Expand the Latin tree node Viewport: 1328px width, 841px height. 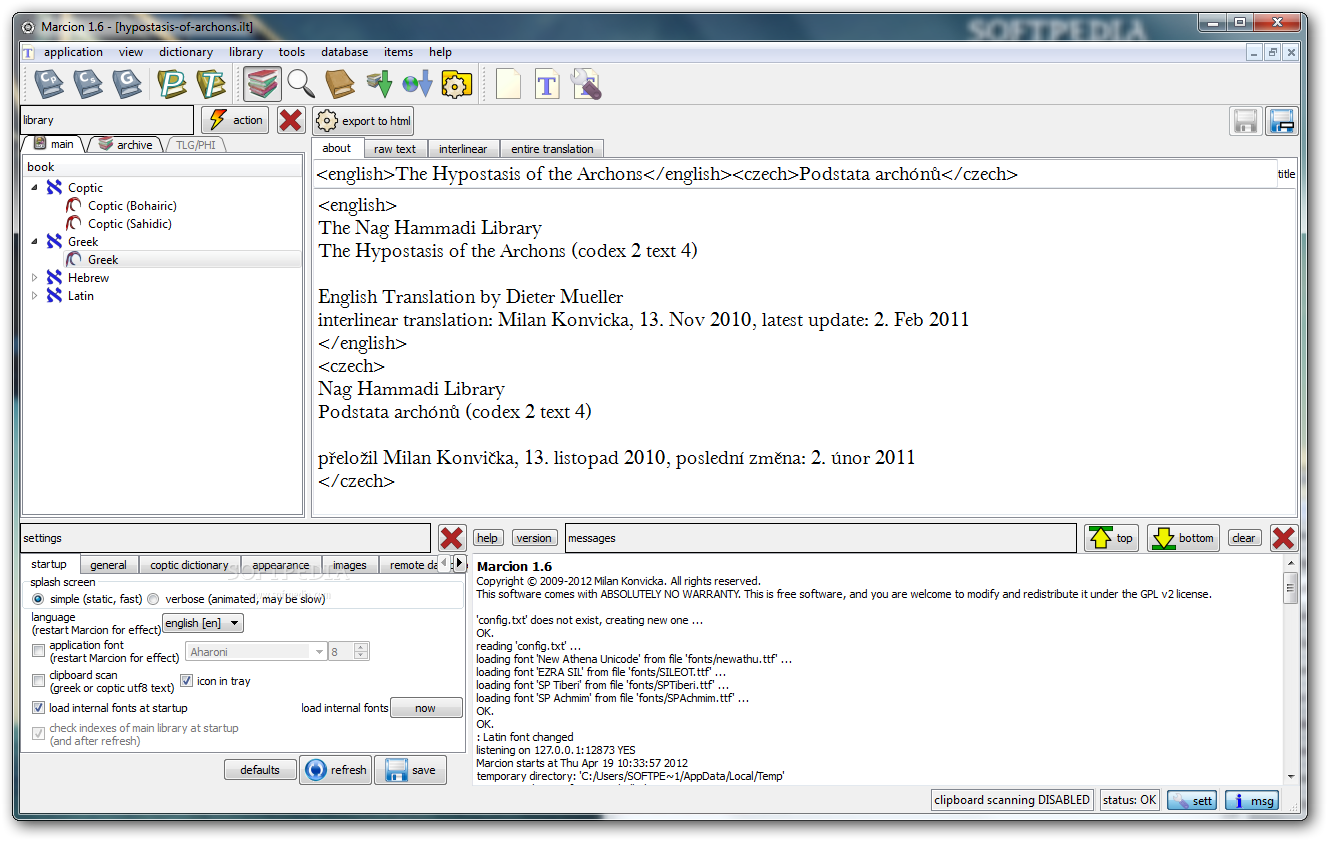(x=35, y=296)
